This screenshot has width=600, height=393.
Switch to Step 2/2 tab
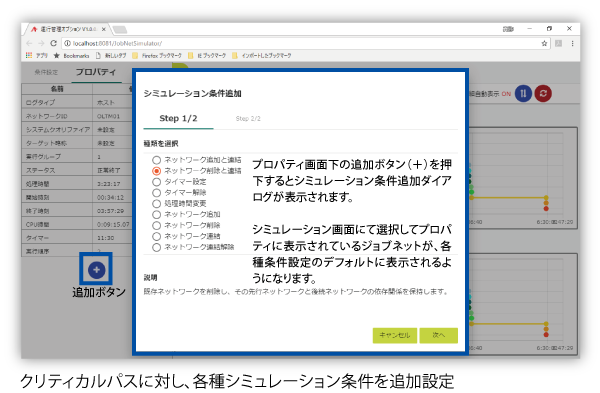[248, 119]
